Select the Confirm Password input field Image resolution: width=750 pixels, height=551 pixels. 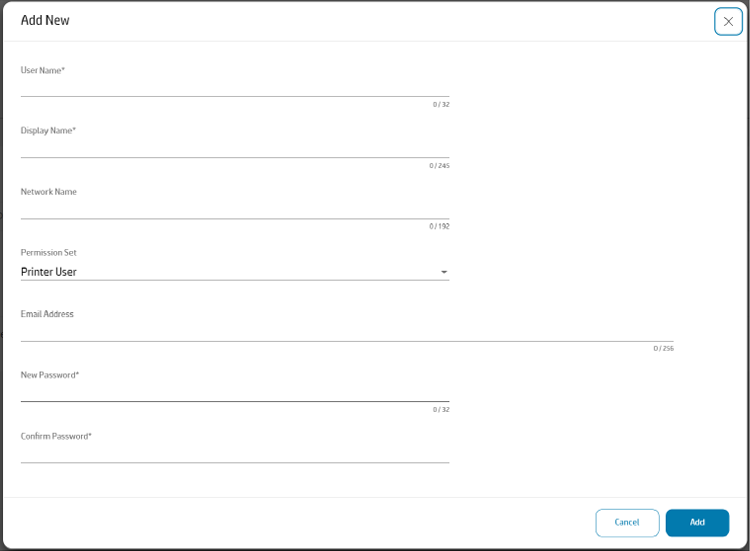point(234,453)
